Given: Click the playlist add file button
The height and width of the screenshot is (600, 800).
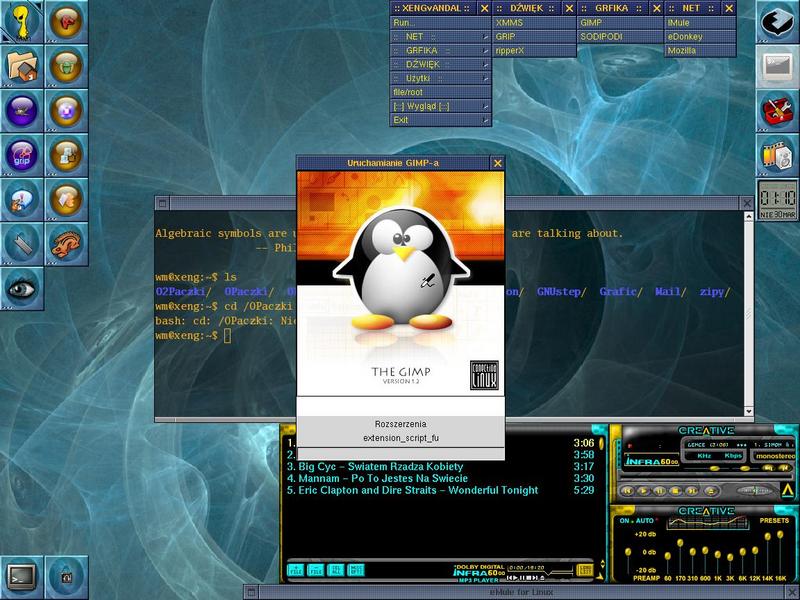Looking at the screenshot, I should point(295,570).
